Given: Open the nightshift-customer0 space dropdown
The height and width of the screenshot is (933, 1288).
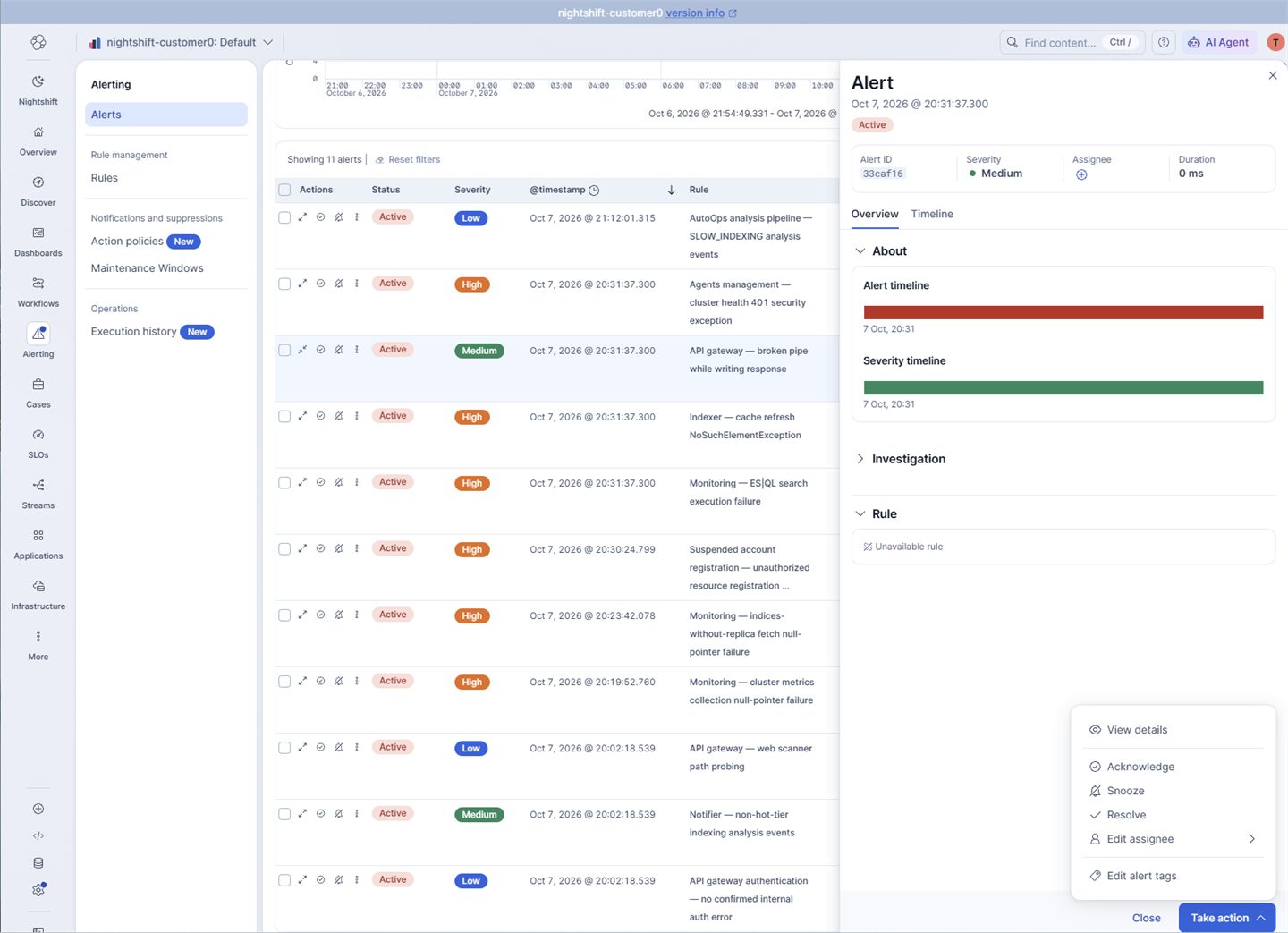Looking at the screenshot, I should coord(181,42).
